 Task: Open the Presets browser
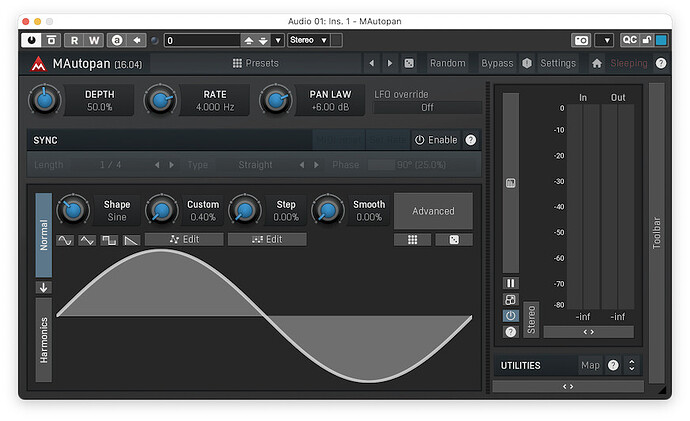point(256,63)
